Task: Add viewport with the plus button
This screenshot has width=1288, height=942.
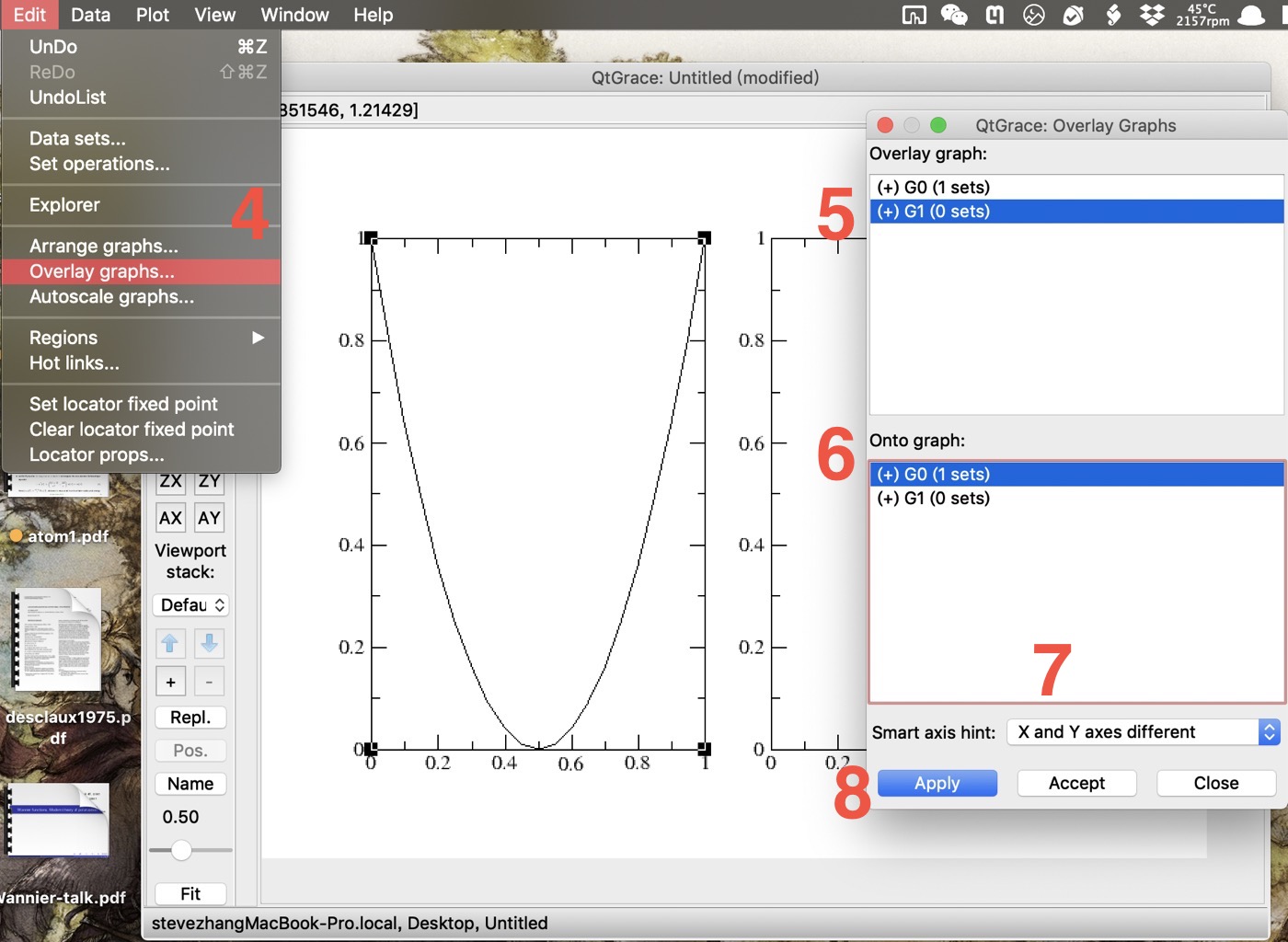Action: 170,682
